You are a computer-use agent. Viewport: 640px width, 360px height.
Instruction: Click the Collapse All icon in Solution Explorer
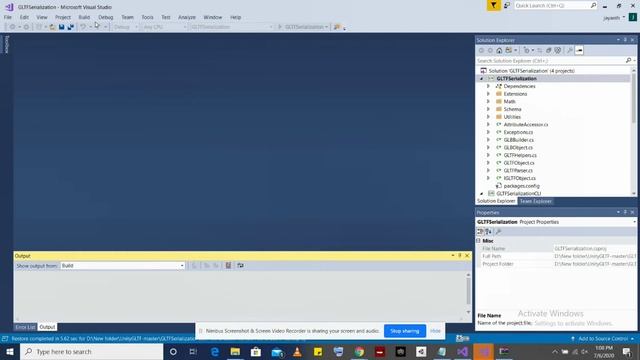(549, 51)
